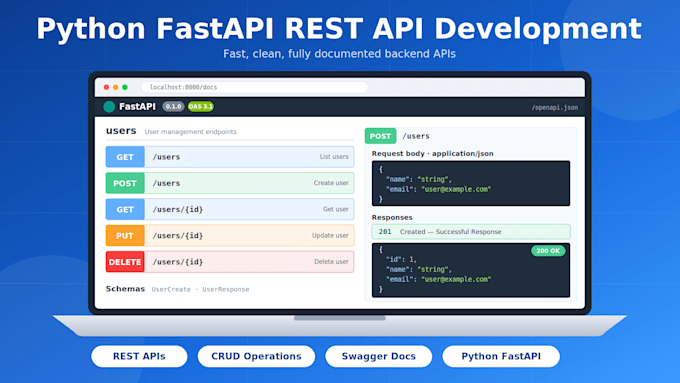Click the orange window dot in browser
The height and width of the screenshot is (383, 680).
pos(115,87)
